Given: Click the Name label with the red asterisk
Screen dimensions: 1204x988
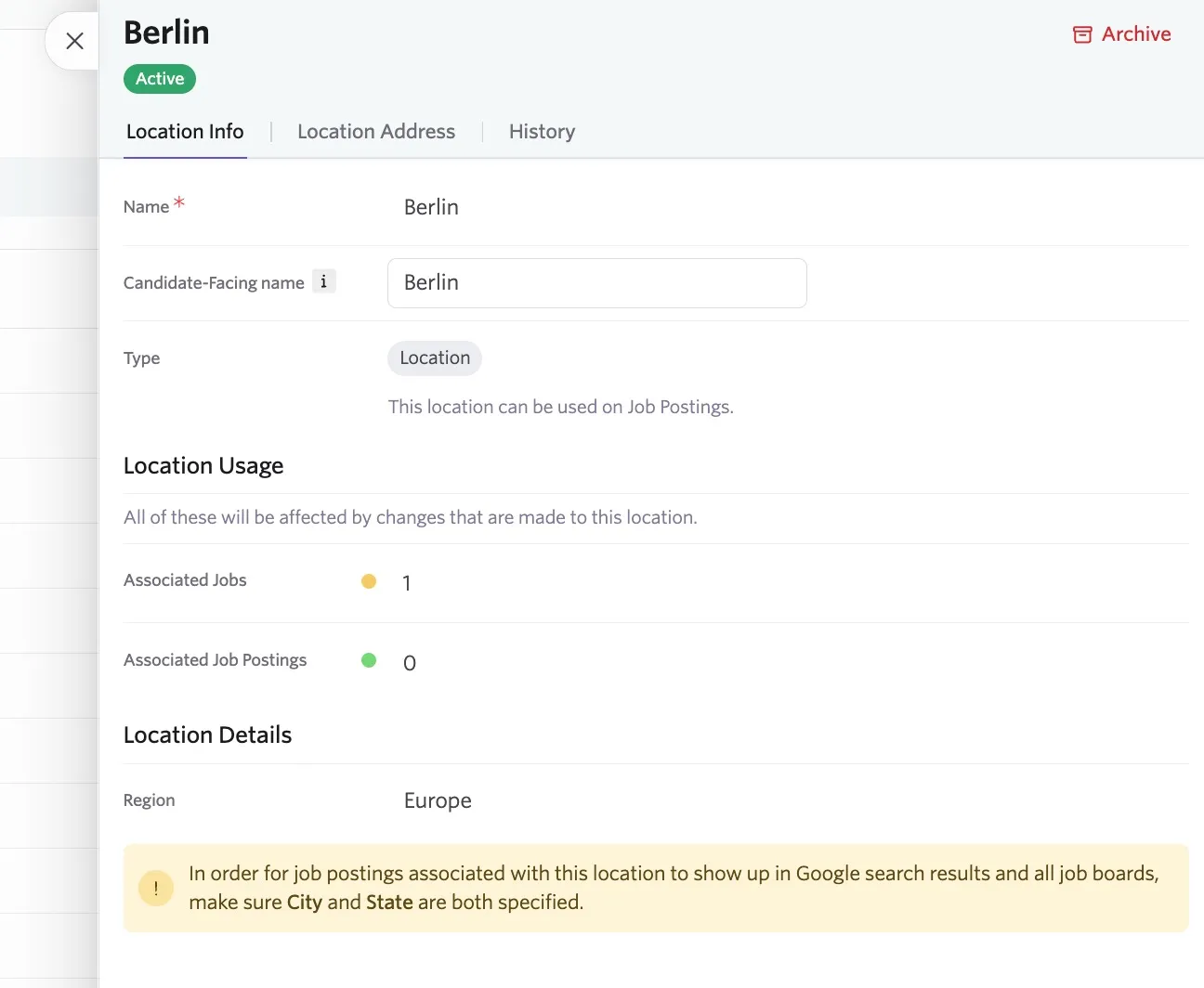Looking at the screenshot, I should point(154,205).
